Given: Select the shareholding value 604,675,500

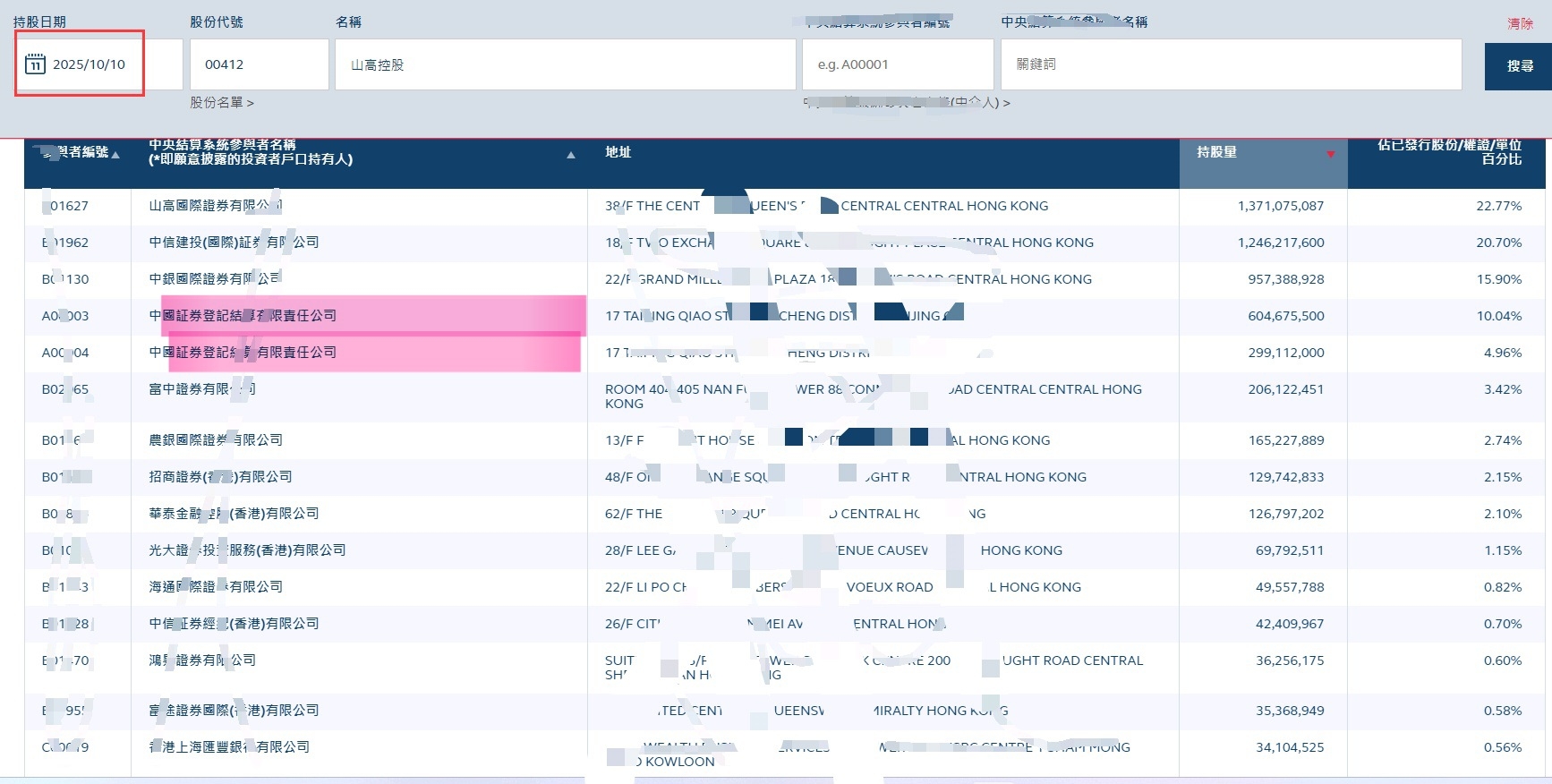Looking at the screenshot, I should point(1285,316).
